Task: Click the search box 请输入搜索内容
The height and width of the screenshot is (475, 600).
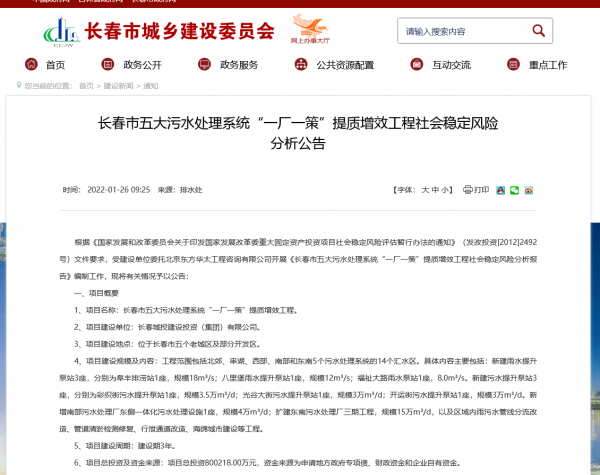Action: click(470, 32)
